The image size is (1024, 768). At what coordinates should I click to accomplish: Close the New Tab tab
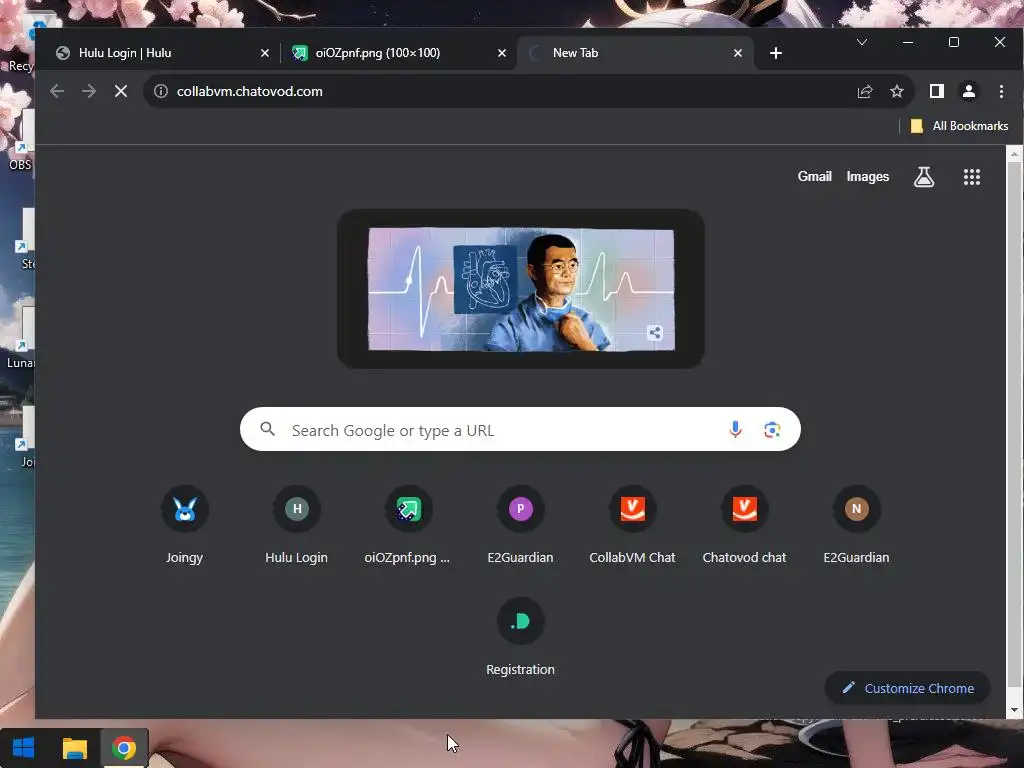click(x=737, y=53)
